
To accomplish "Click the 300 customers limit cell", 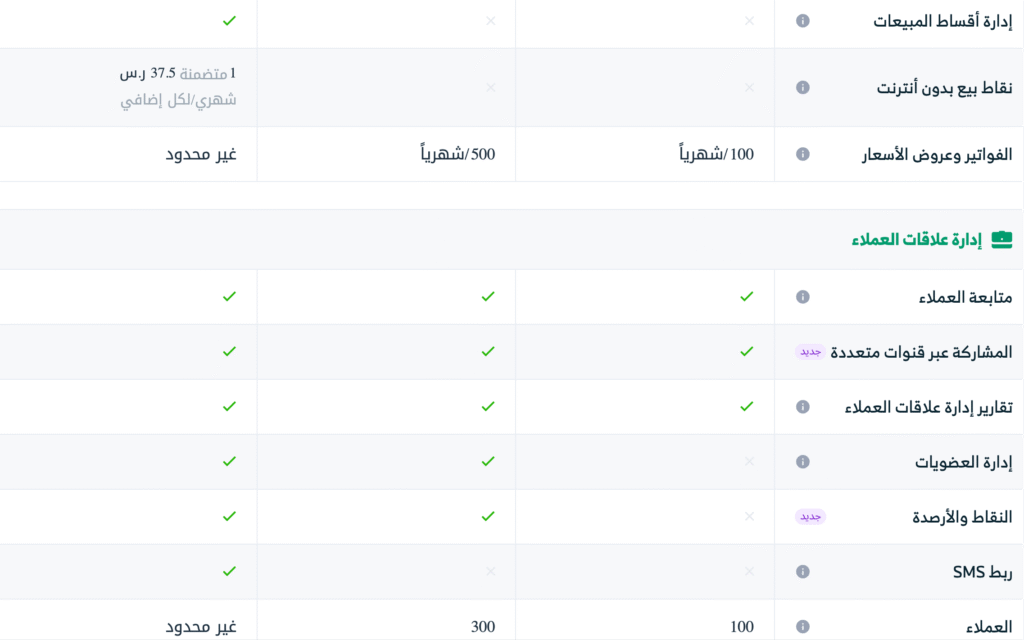I will [x=483, y=627].
